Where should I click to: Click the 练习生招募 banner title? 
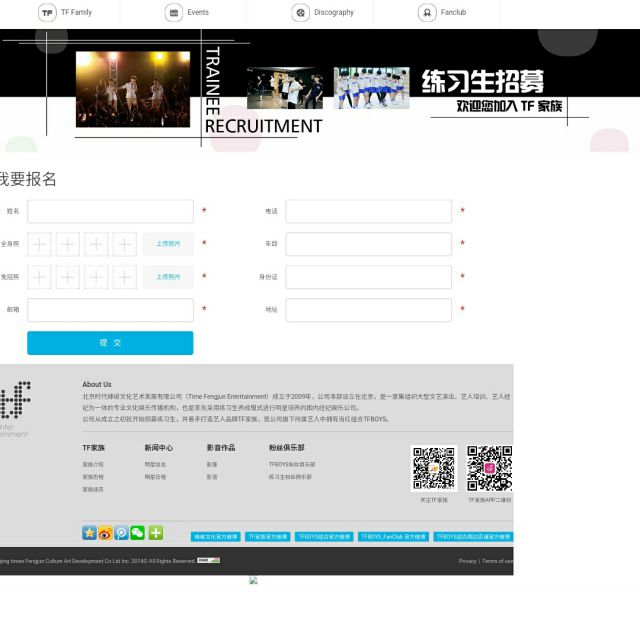click(x=483, y=82)
